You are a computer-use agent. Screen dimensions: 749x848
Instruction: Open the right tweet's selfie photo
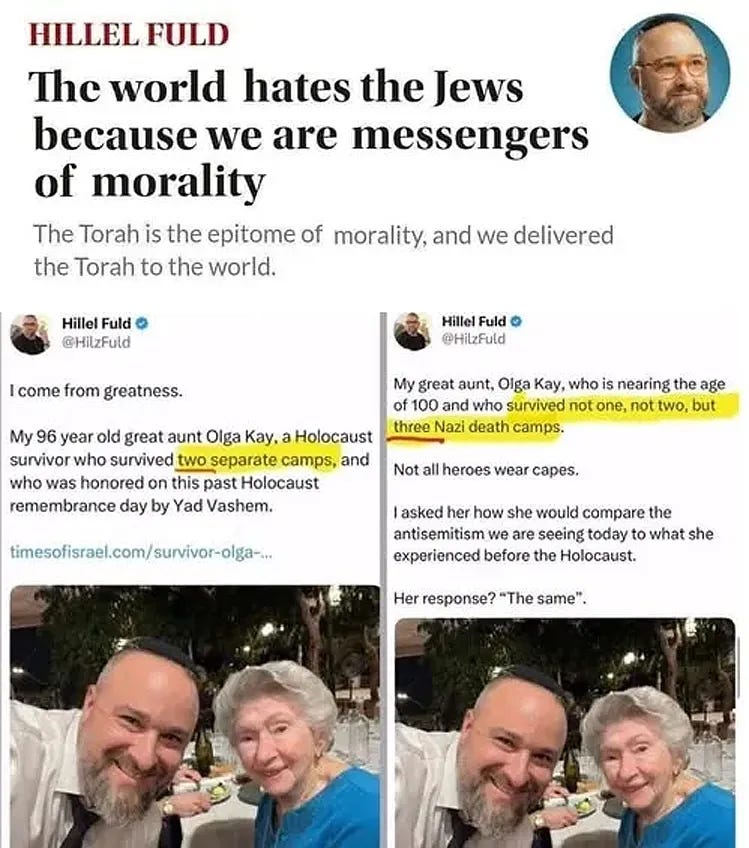point(565,733)
